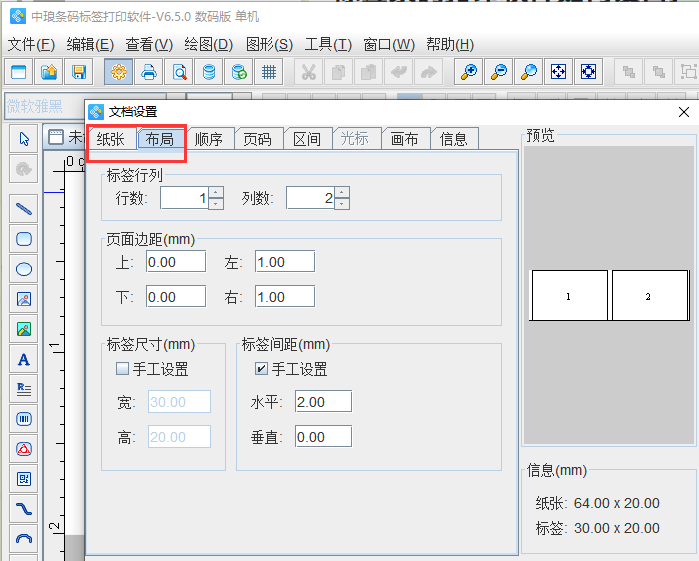Open the 绘图(D) menu
Image resolution: width=699 pixels, height=561 pixels.
tap(208, 44)
